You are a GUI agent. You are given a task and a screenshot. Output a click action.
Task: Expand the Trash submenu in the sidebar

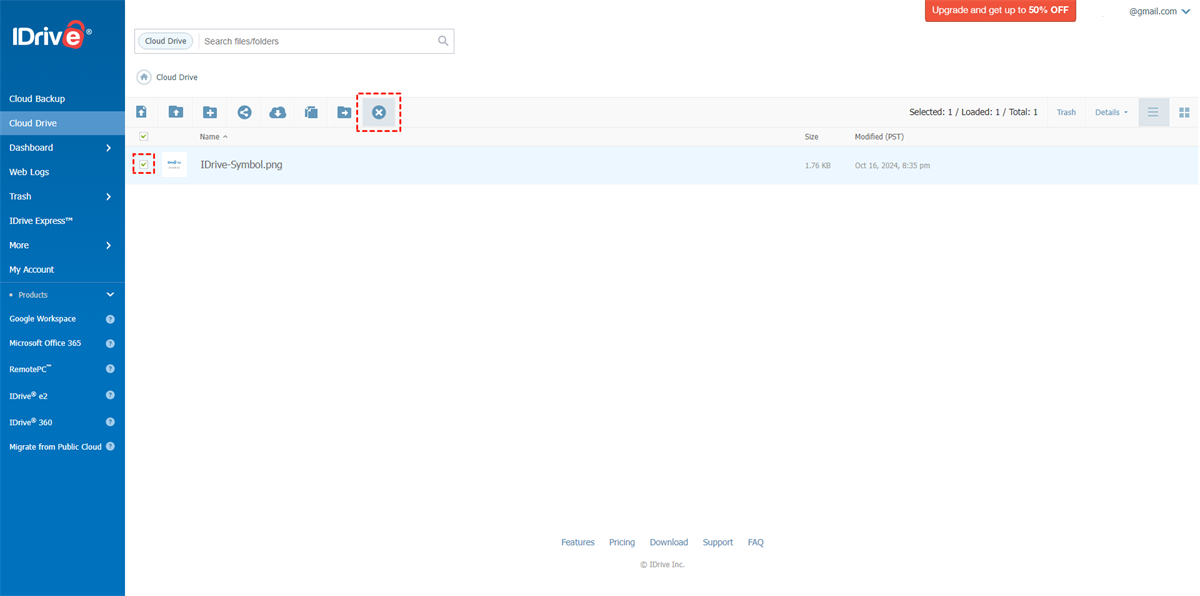[109, 197]
